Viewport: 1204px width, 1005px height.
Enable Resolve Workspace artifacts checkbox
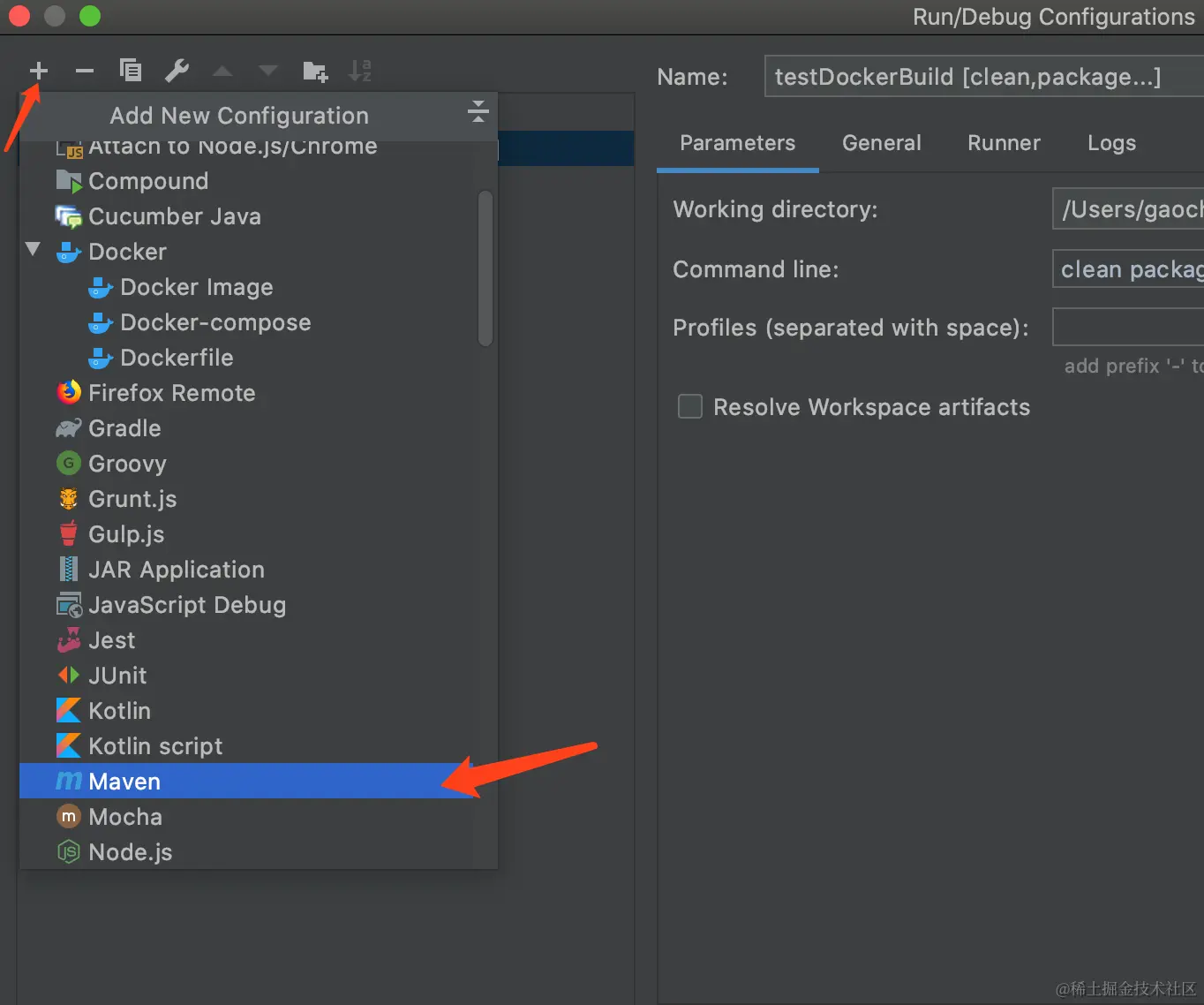click(x=690, y=406)
